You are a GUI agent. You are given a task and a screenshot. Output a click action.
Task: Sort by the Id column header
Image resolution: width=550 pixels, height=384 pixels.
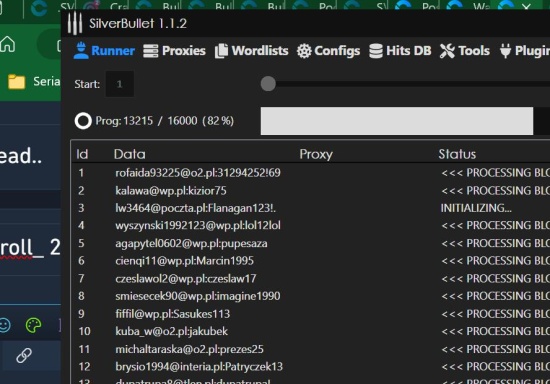pos(82,154)
